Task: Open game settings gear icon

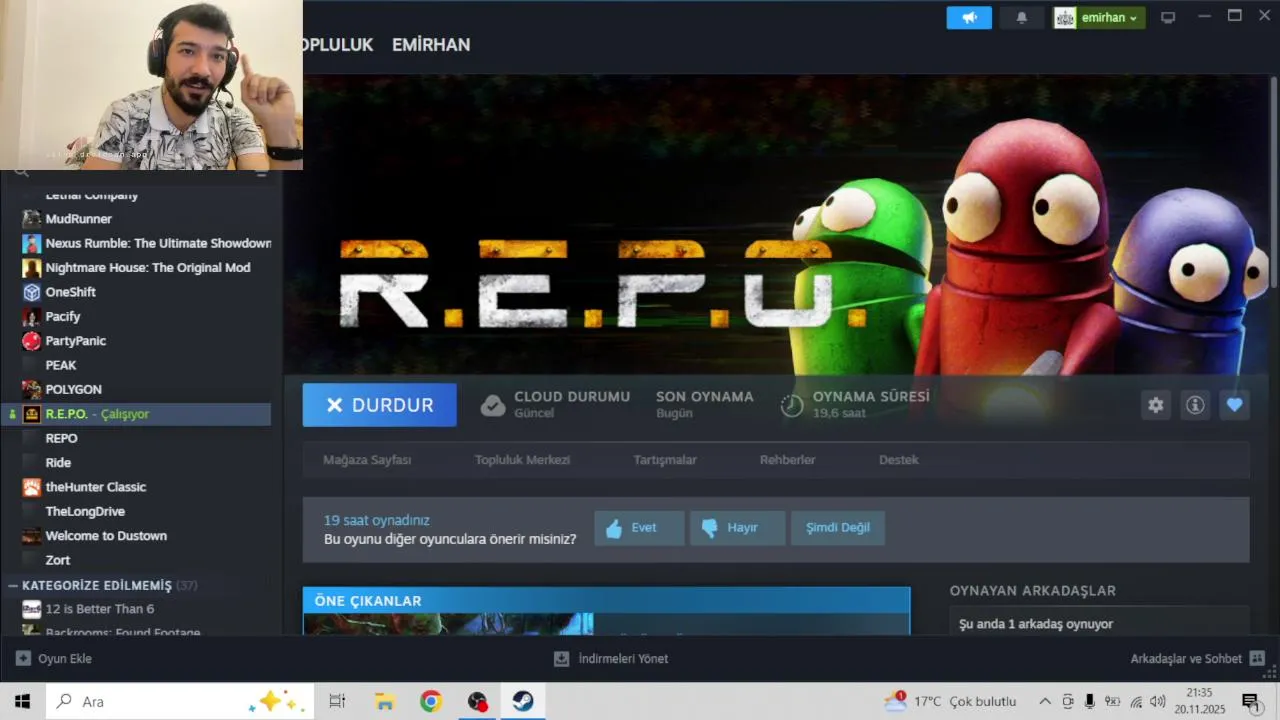Action: pyautogui.click(x=1156, y=405)
